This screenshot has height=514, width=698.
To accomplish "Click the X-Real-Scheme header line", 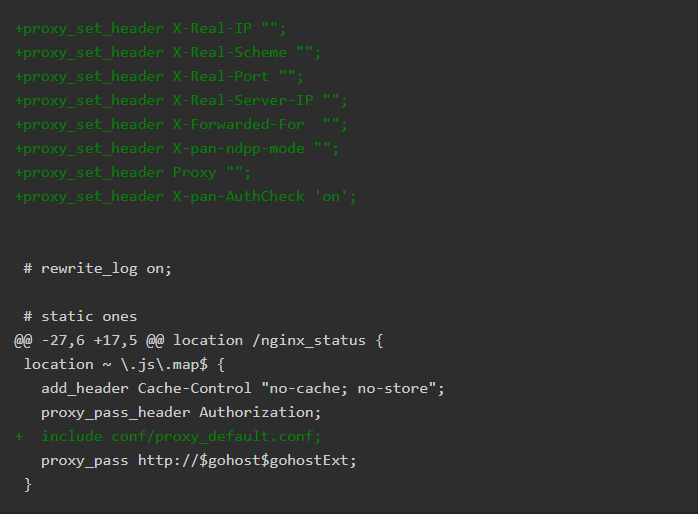I will point(167,52).
